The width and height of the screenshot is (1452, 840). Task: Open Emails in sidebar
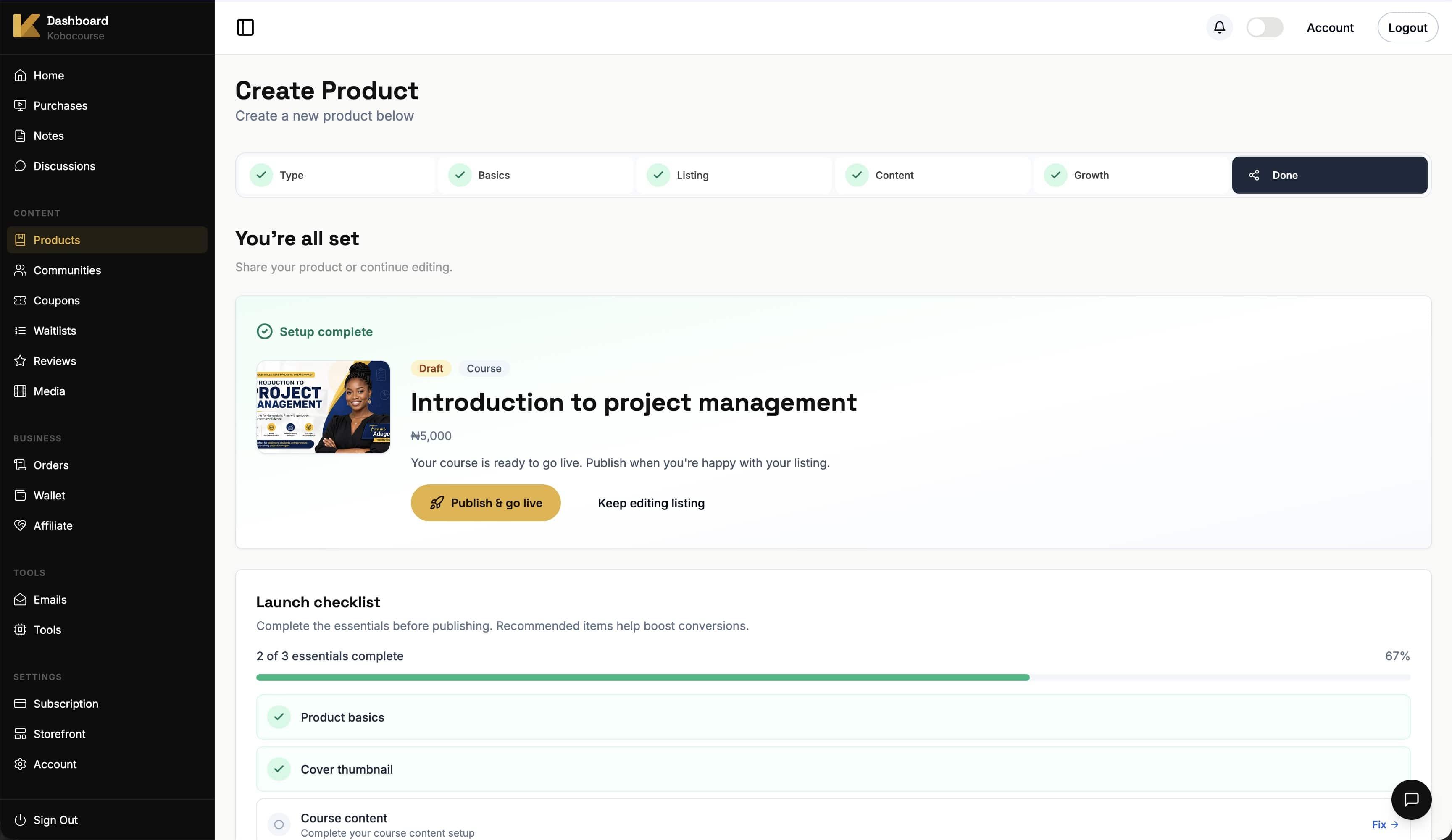[x=107, y=600]
